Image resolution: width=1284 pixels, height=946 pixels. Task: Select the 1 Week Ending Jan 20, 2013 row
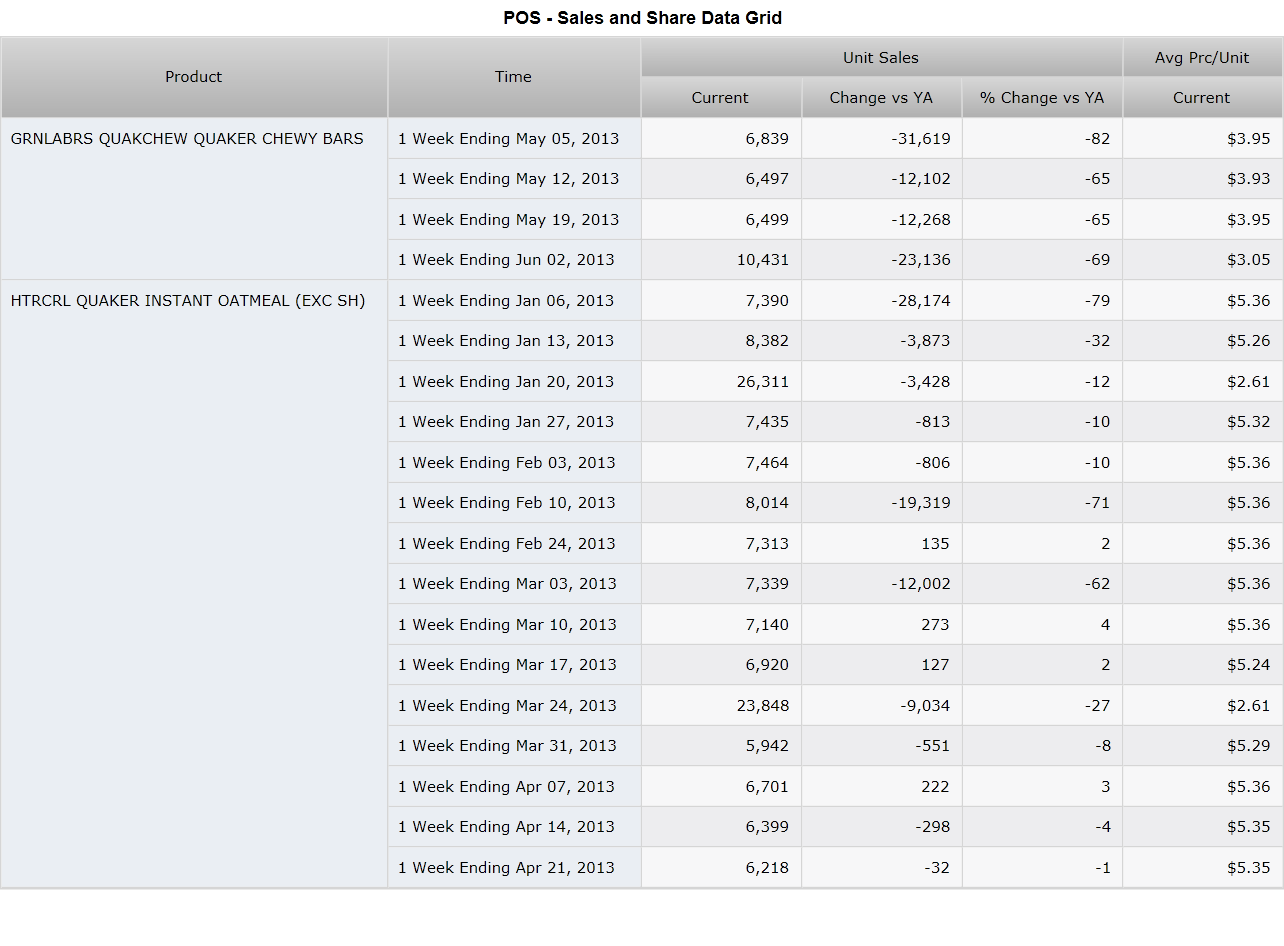pyautogui.click(x=514, y=382)
